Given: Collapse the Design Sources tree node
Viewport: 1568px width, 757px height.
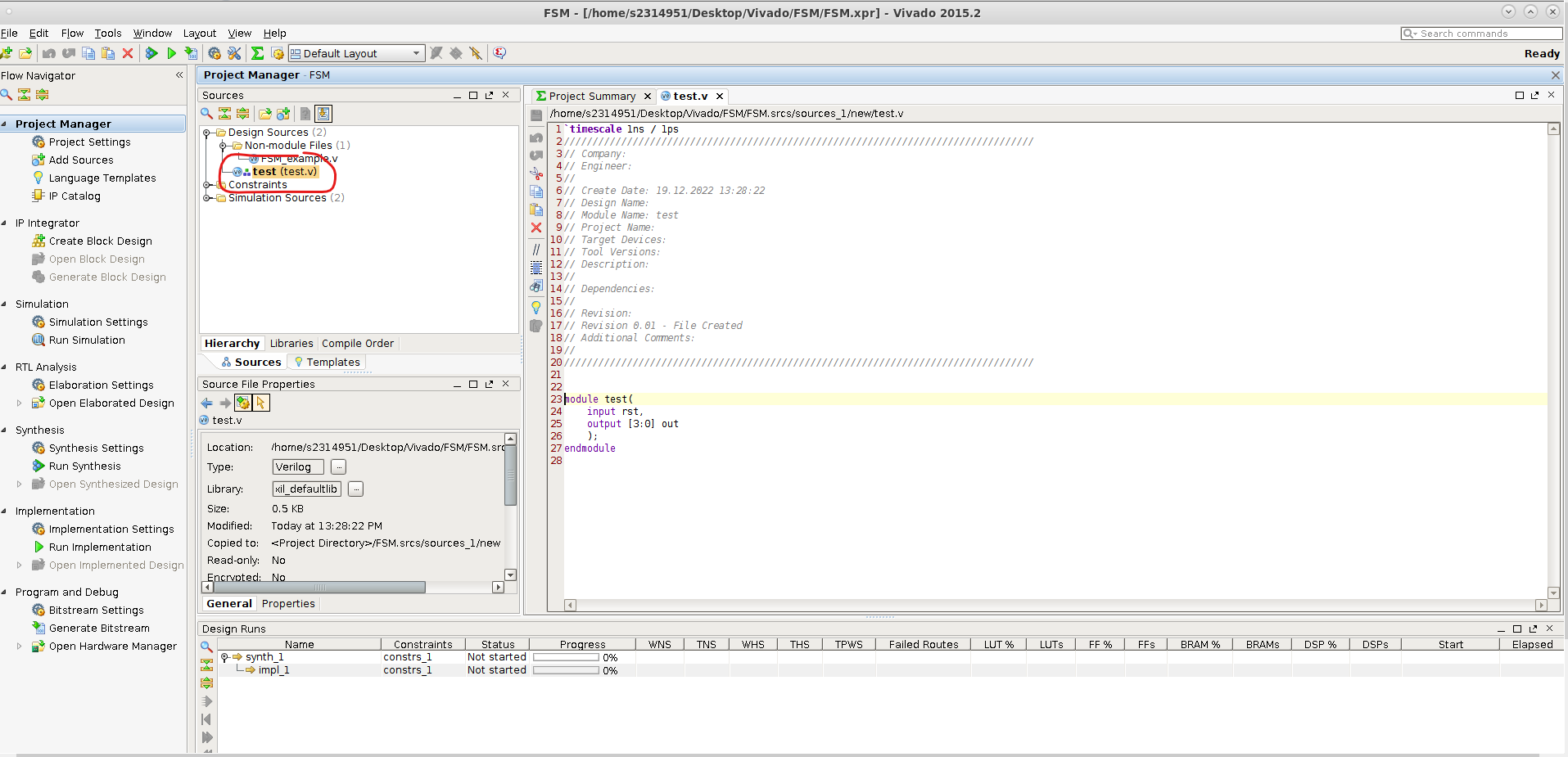Looking at the screenshot, I should [207, 133].
